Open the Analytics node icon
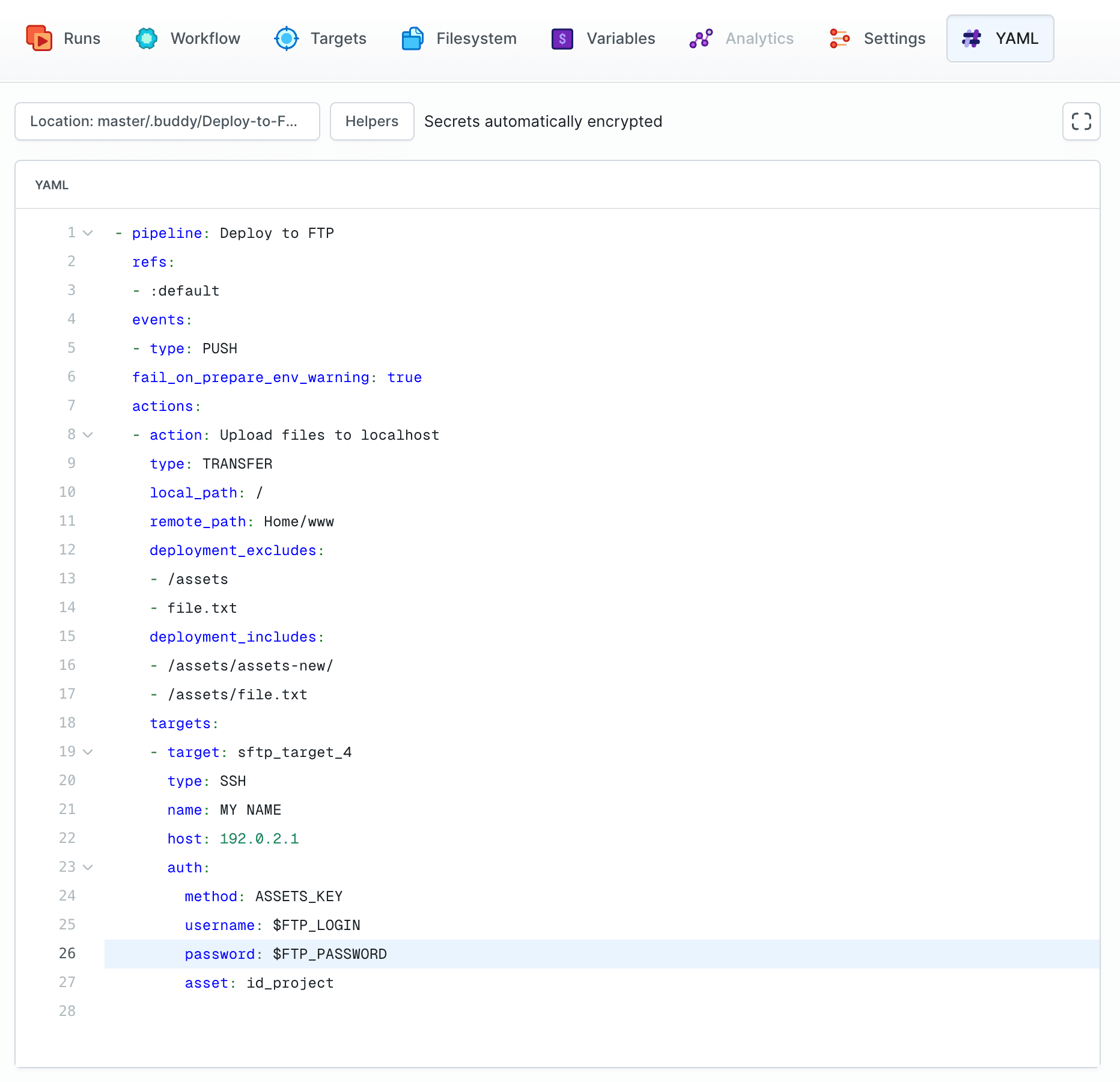 [701, 38]
